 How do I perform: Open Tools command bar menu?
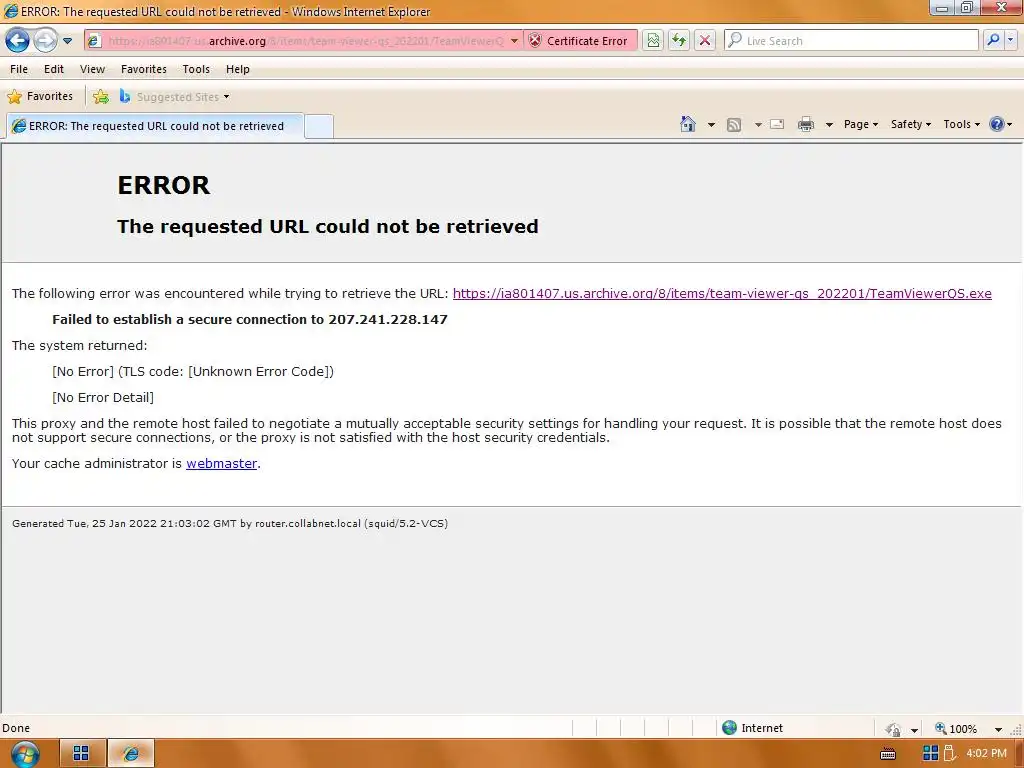point(961,124)
